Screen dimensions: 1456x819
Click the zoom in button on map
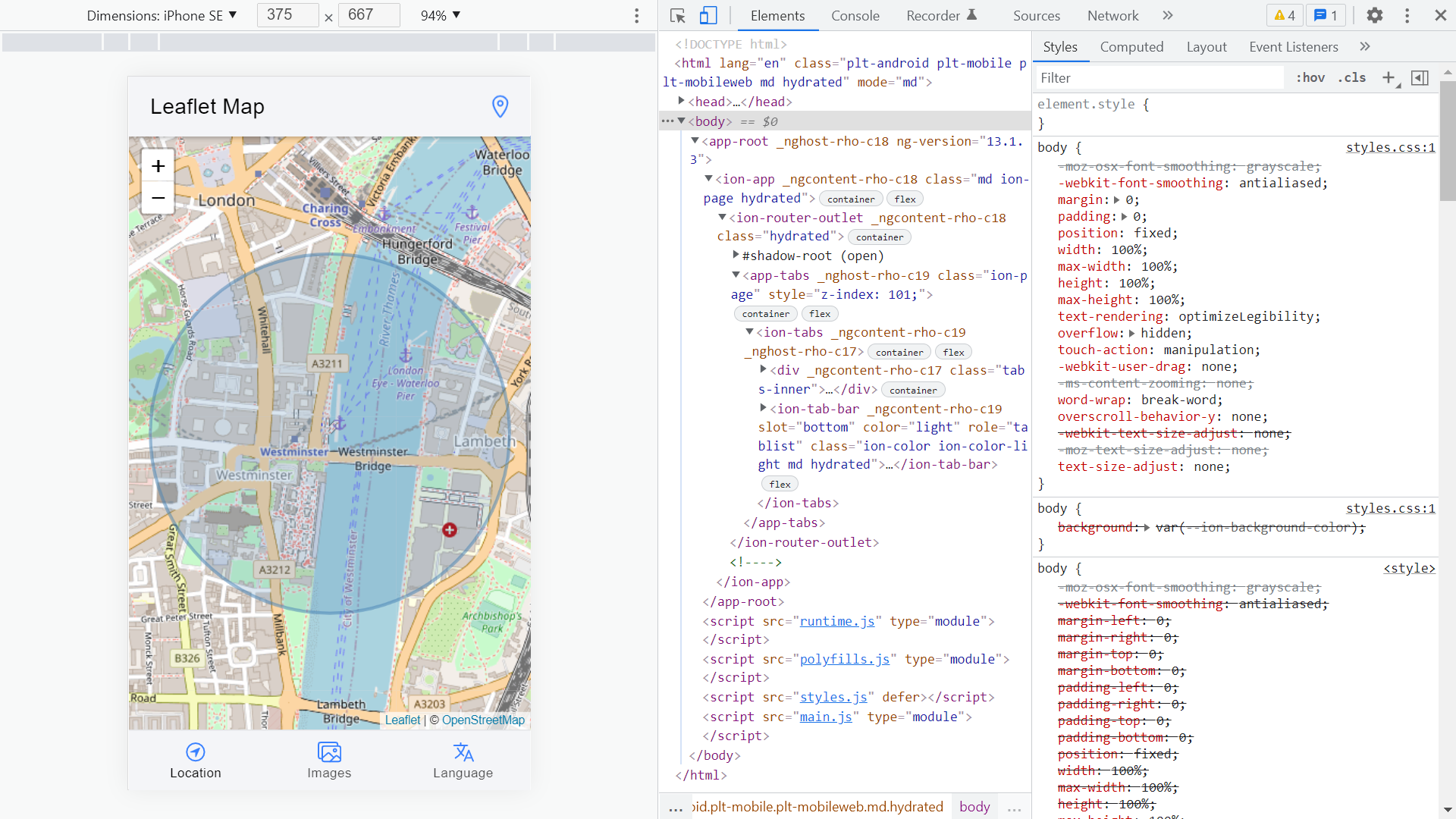[158, 165]
